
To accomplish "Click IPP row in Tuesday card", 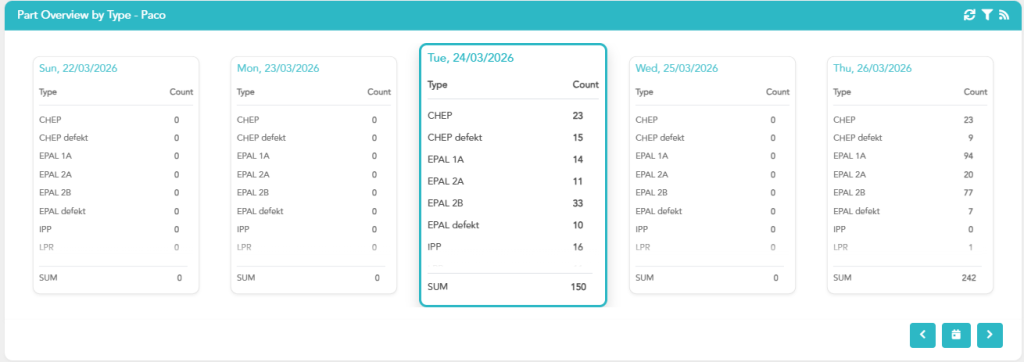I will [512, 247].
